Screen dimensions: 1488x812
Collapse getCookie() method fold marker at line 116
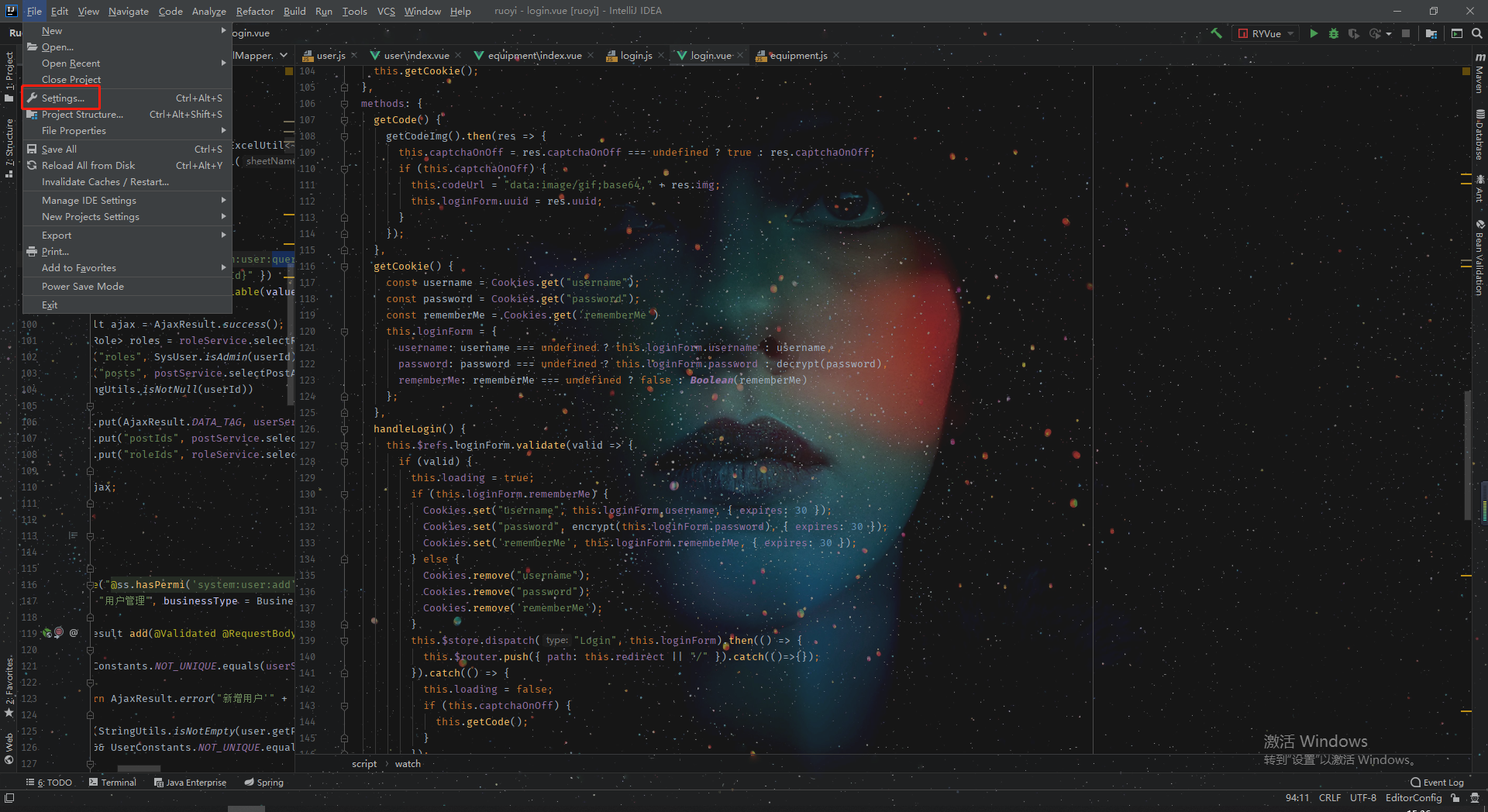[x=344, y=267]
